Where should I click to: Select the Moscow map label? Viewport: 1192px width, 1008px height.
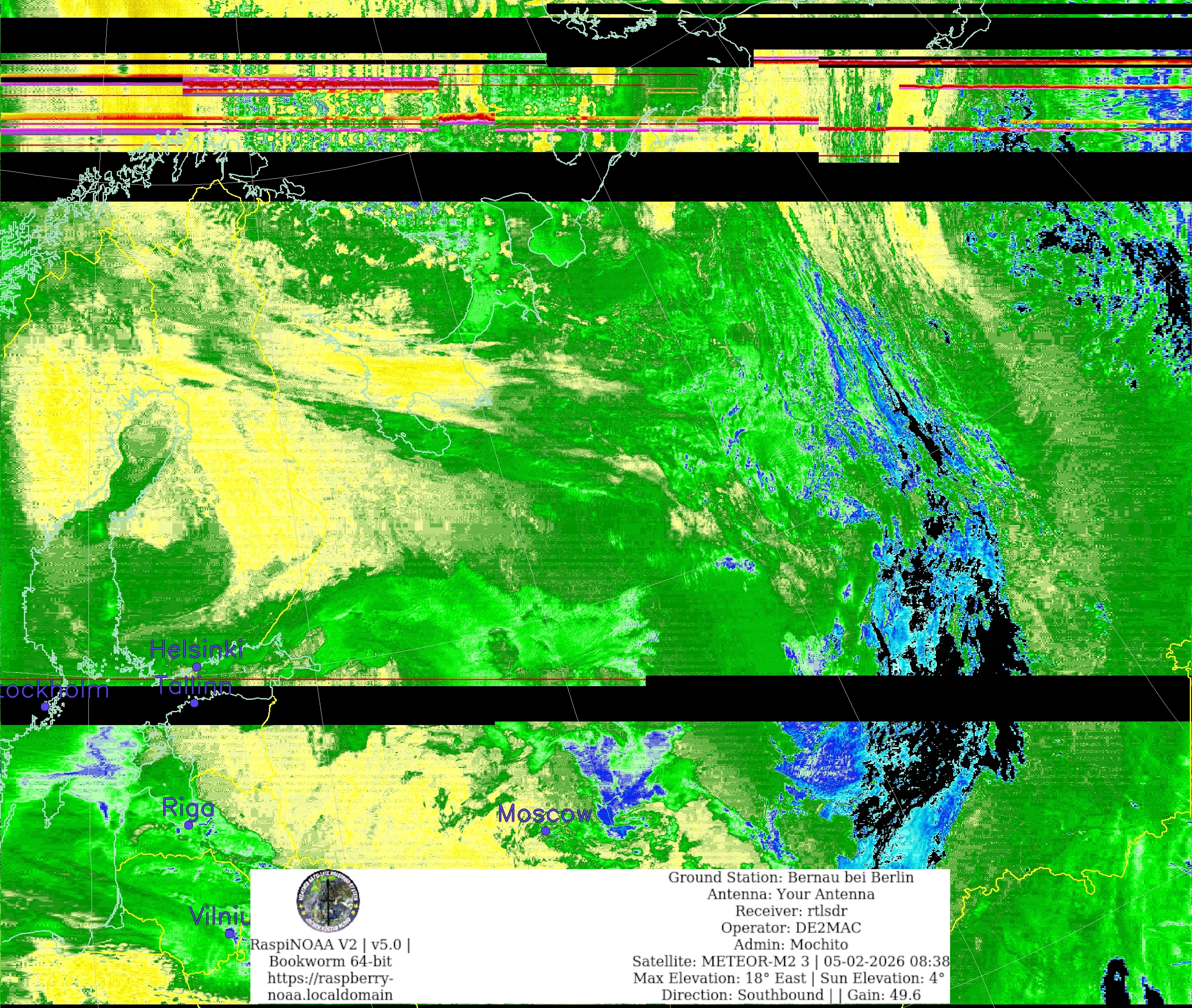click(544, 814)
